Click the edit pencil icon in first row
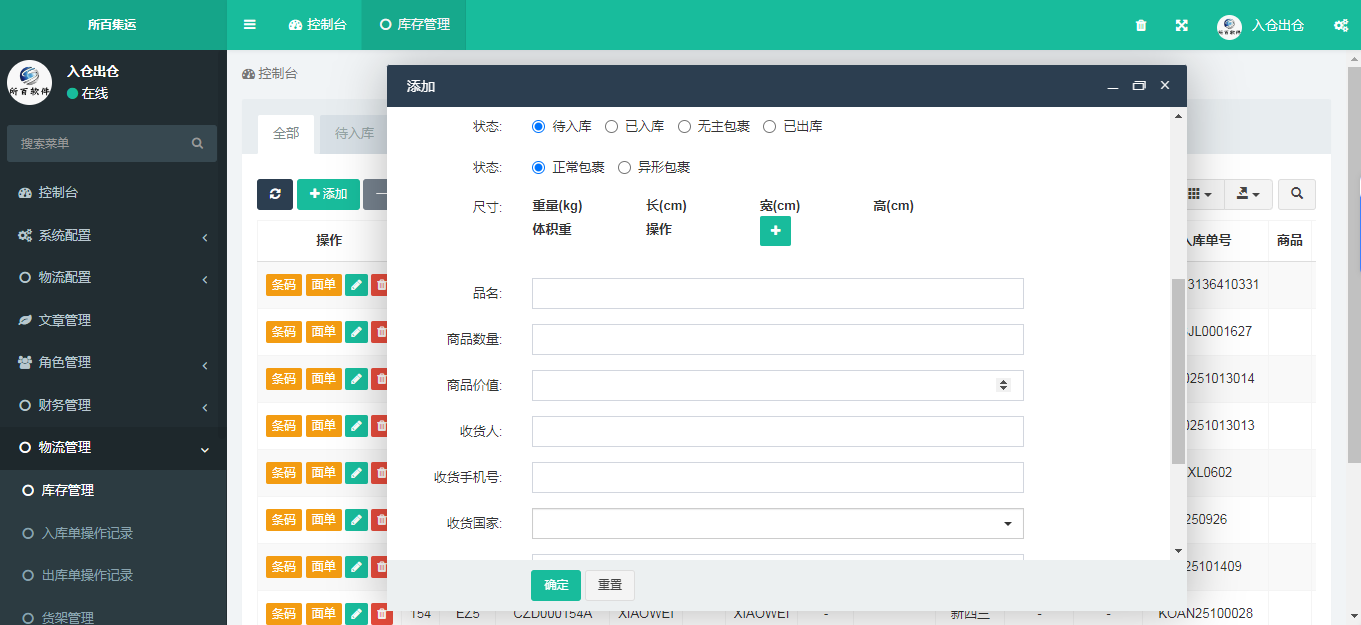 [356, 285]
